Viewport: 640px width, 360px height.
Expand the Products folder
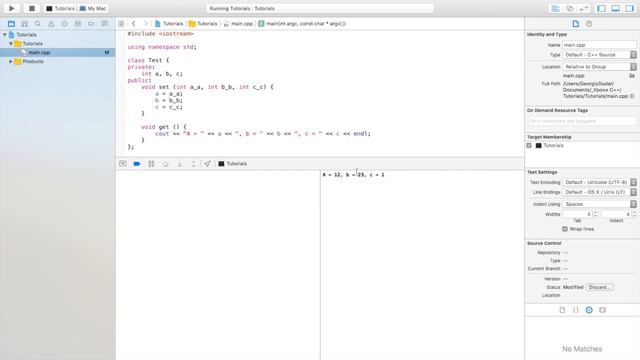(11, 61)
